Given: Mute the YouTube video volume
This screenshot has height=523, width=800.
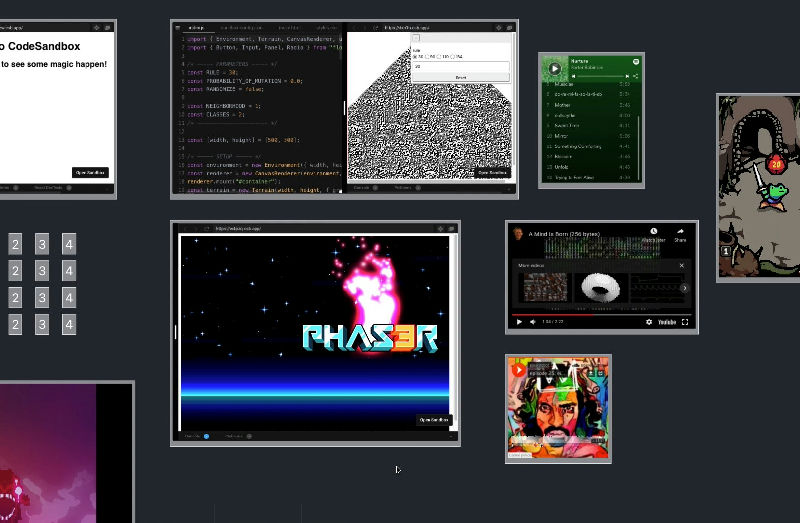Looking at the screenshot, I should pos(533,322).
